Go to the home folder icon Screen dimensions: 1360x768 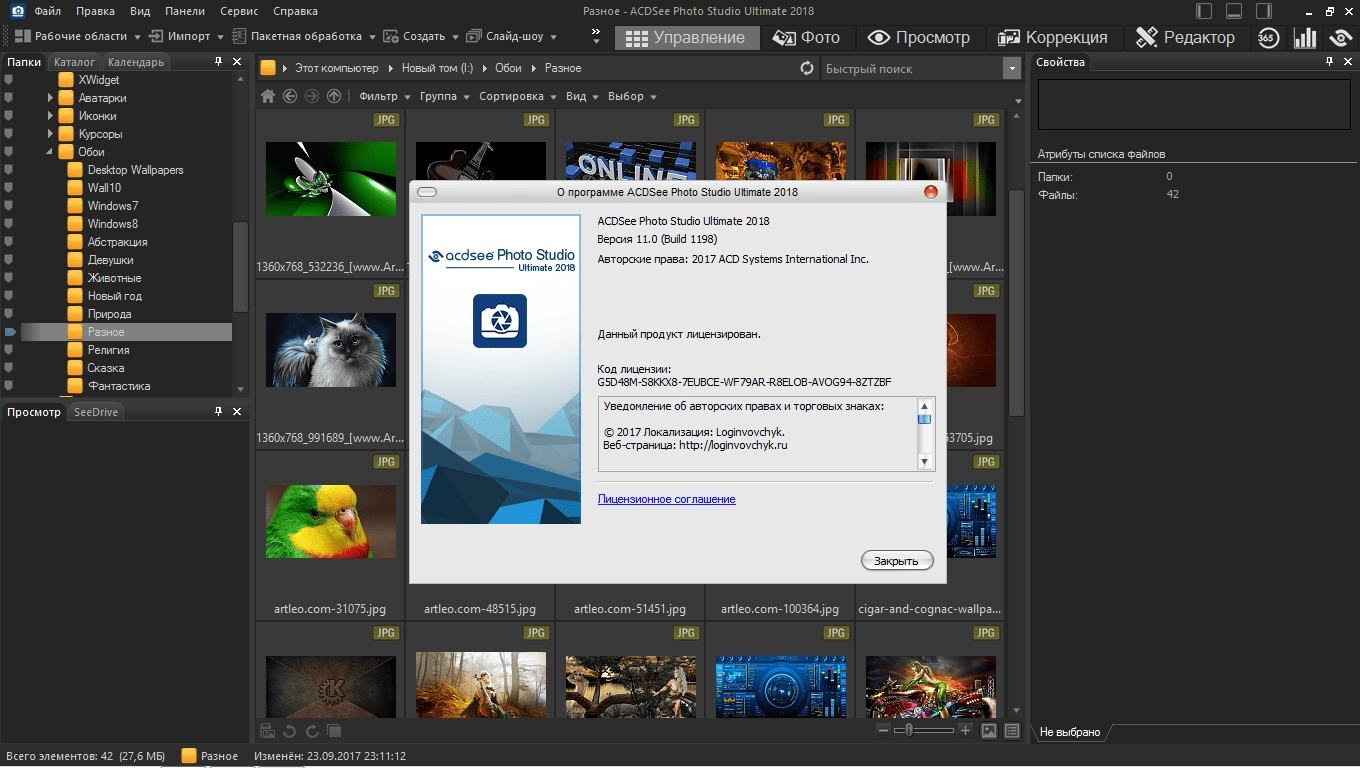pos(268,96)
